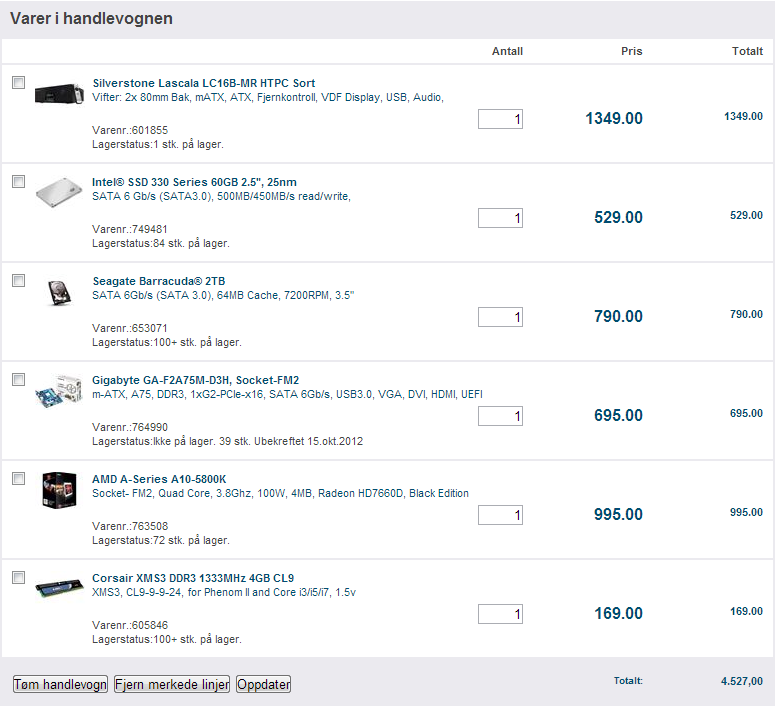Screen dimensions: 775x709
Task: Open the Silverstone Lascala LC16B-MR HTPC Sort link
Action: point(204,83)
